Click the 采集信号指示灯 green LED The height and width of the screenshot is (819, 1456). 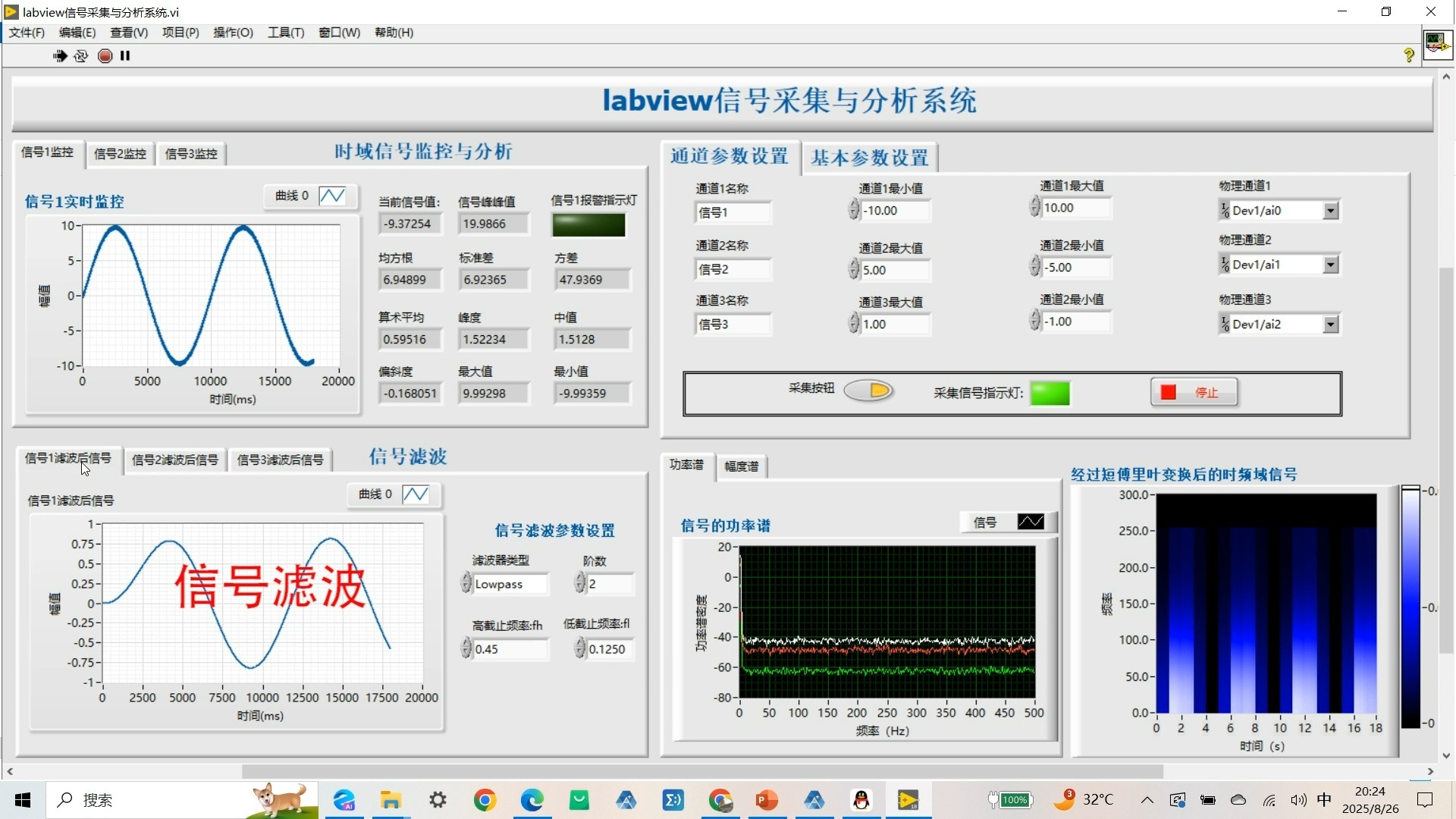[1050, 393]
